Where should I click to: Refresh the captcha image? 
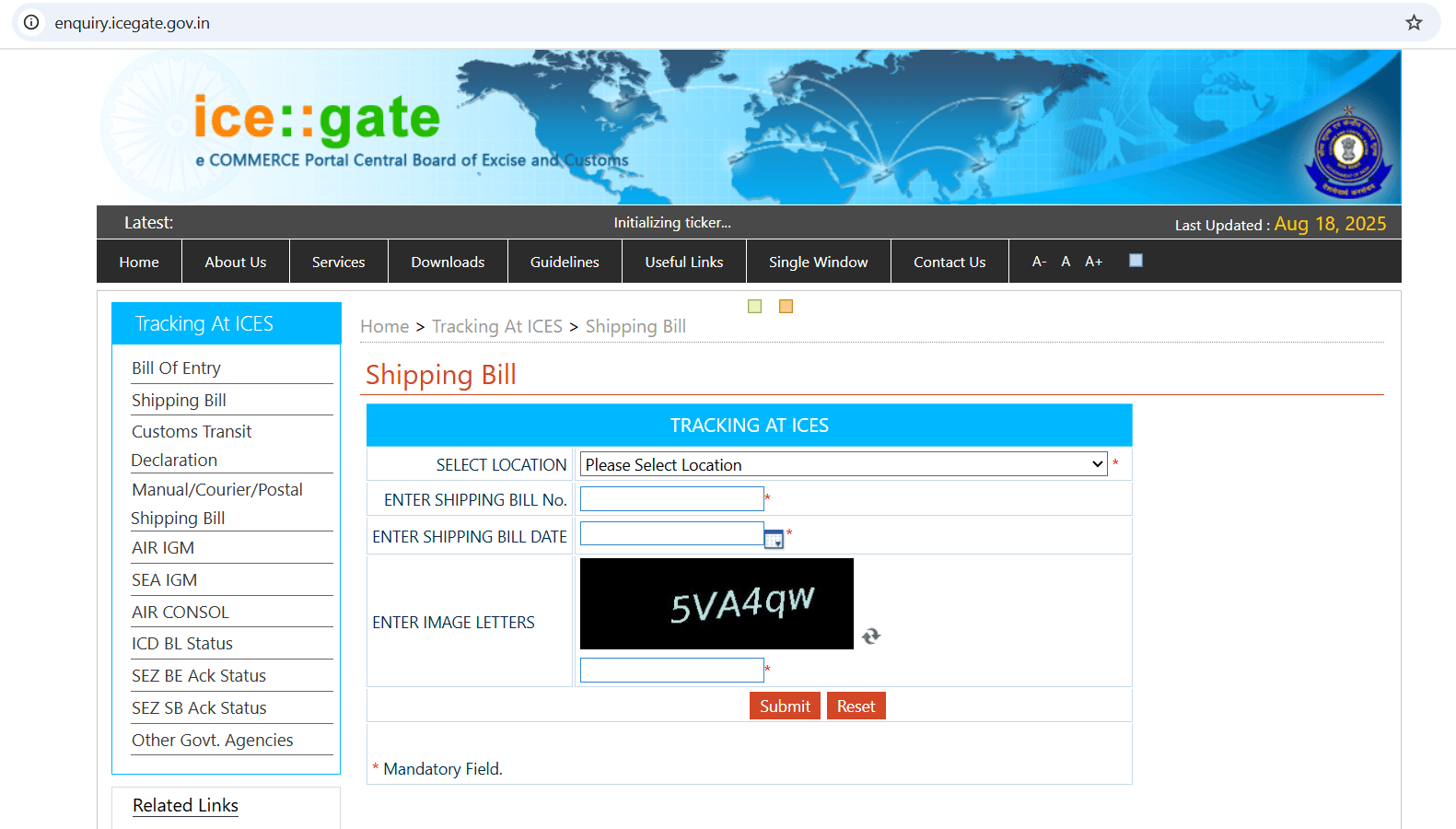(871, 636)
